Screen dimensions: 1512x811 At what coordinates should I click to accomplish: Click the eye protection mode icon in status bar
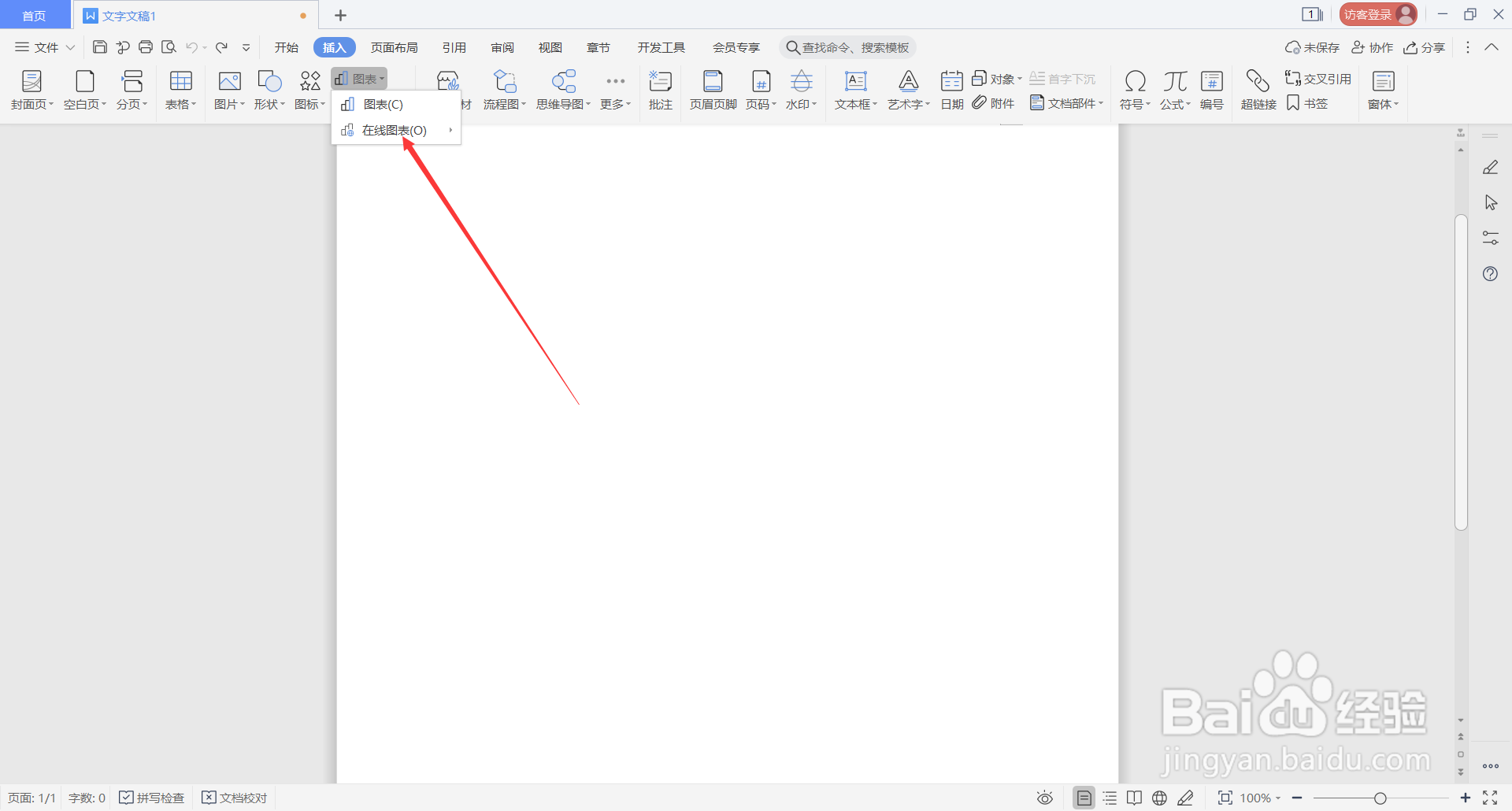point(1045,798)
